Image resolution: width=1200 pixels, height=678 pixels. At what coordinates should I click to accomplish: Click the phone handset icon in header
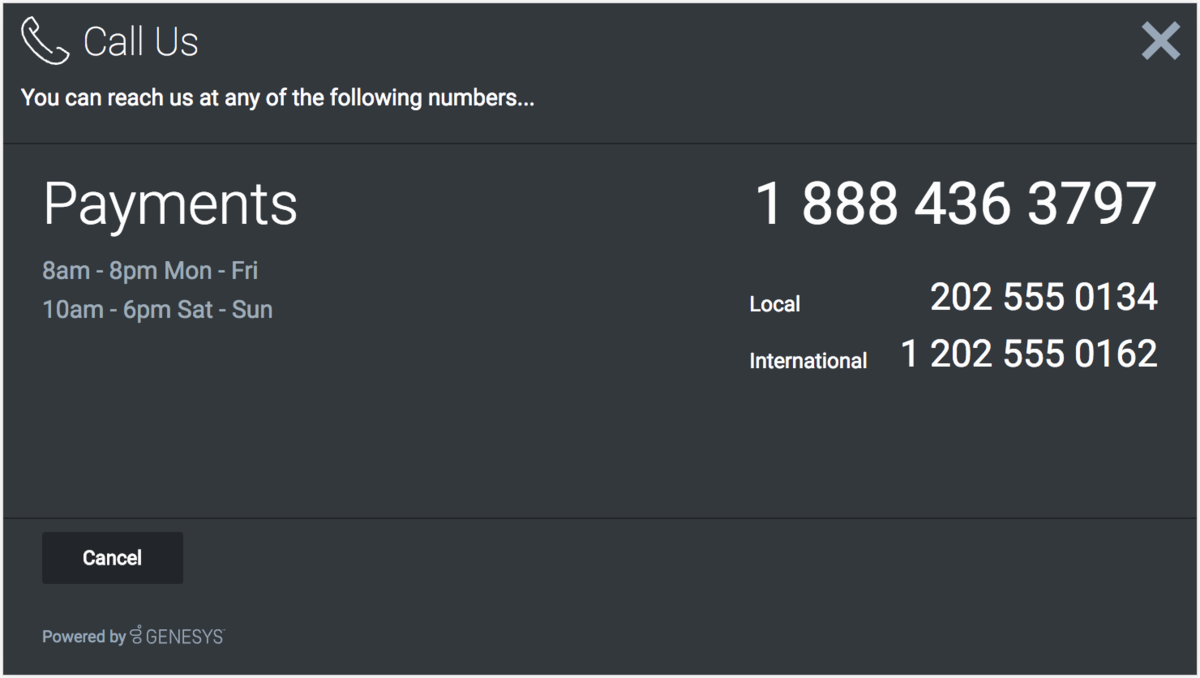(x=45, y=41)
